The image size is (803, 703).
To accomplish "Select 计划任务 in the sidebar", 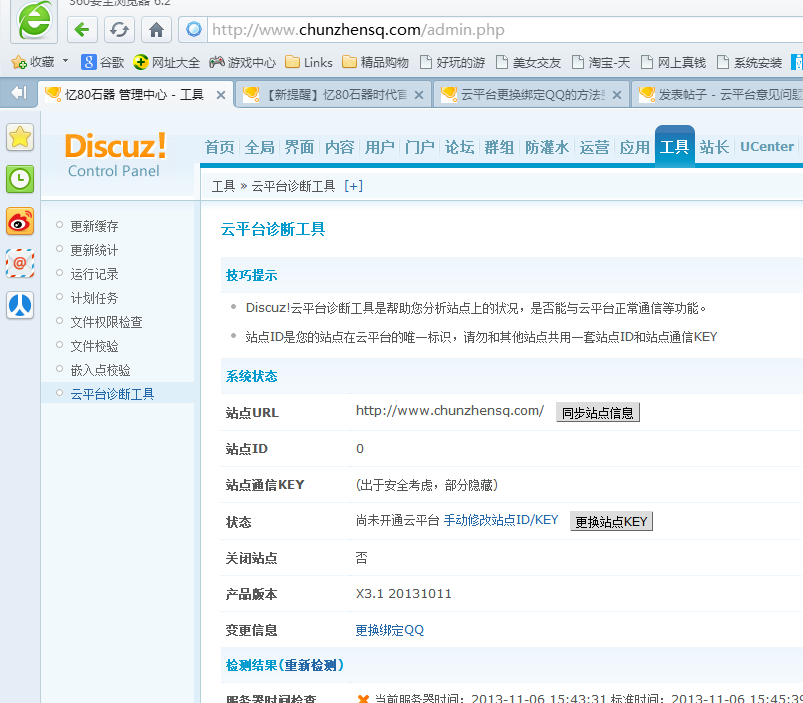I will [94, 298].
